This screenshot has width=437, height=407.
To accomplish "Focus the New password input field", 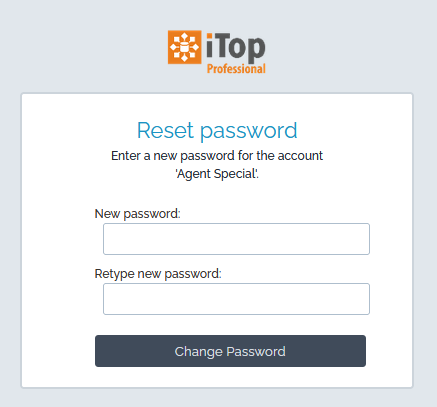I will click(236, 239).
